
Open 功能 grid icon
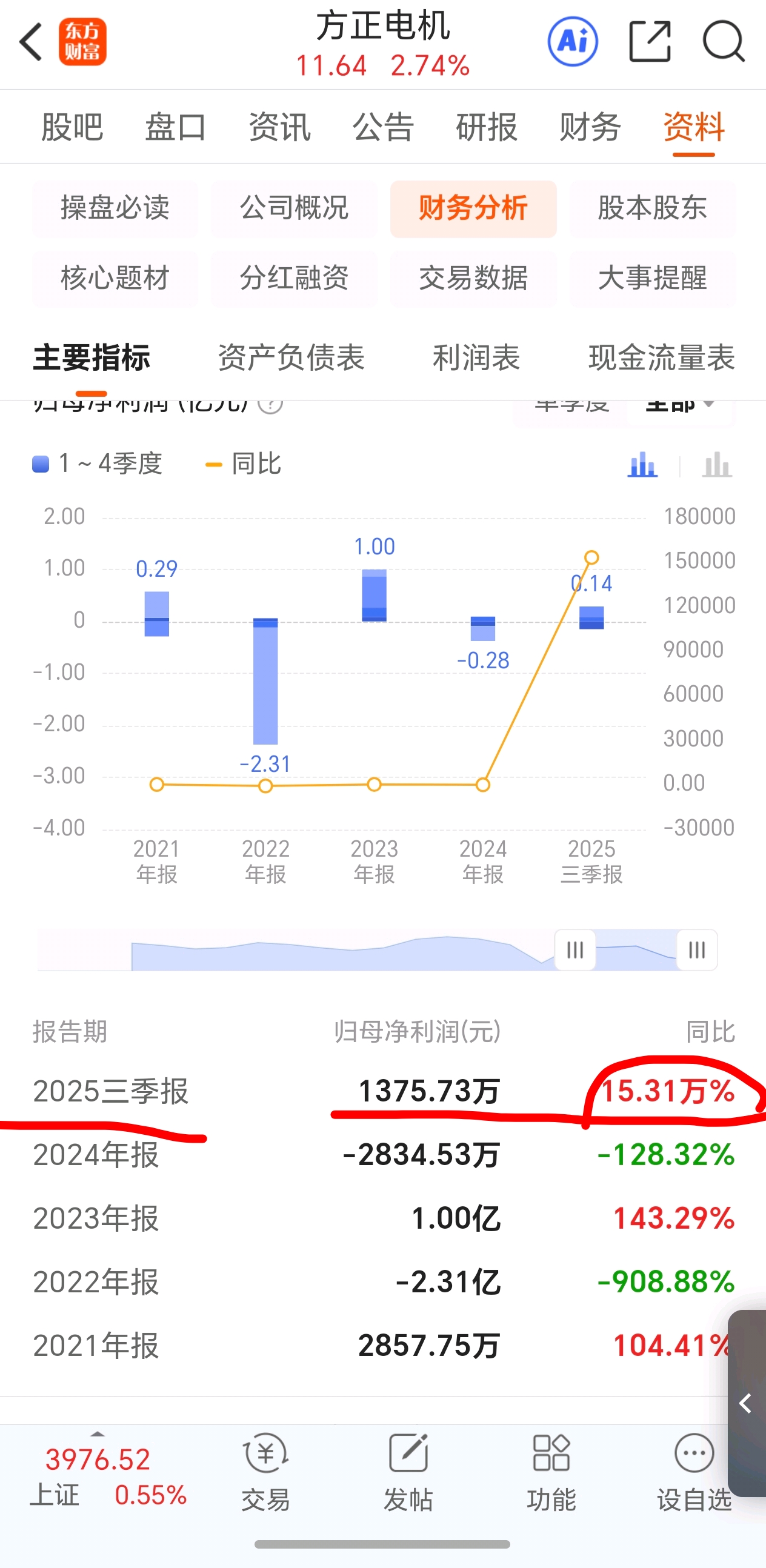point(551,1472)
